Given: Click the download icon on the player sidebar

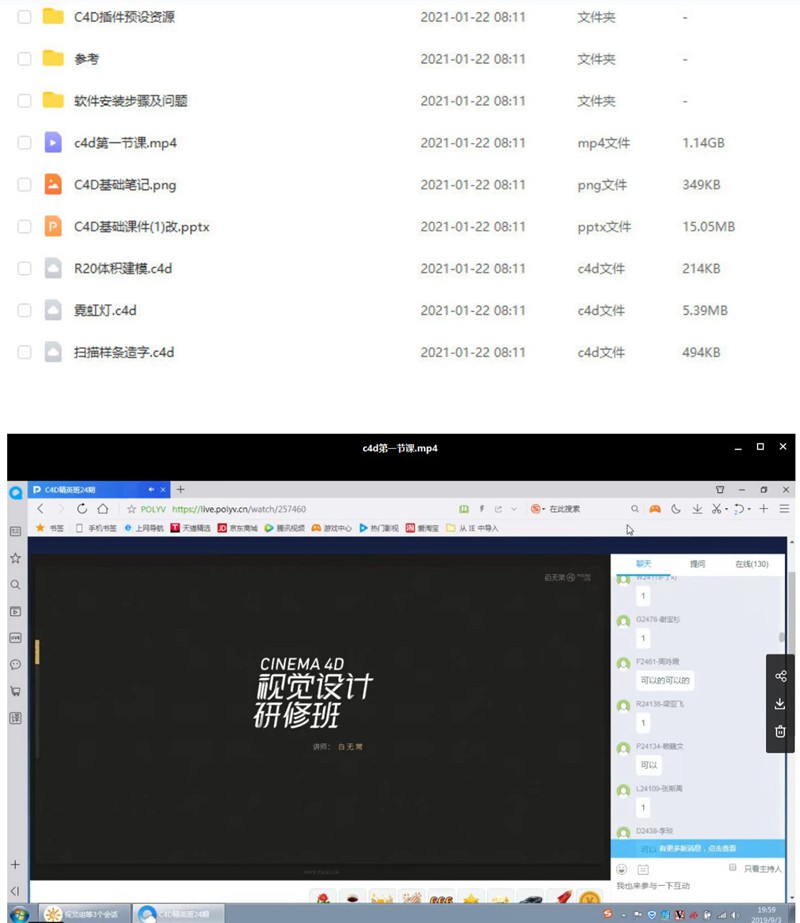Looking at the screenshot, I should tap(780, 703).
